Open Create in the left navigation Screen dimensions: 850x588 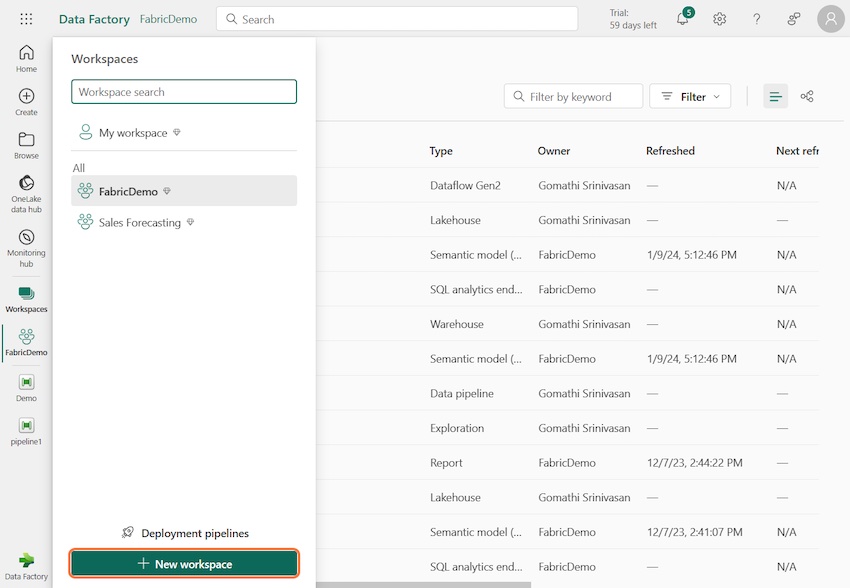point(26,102)
